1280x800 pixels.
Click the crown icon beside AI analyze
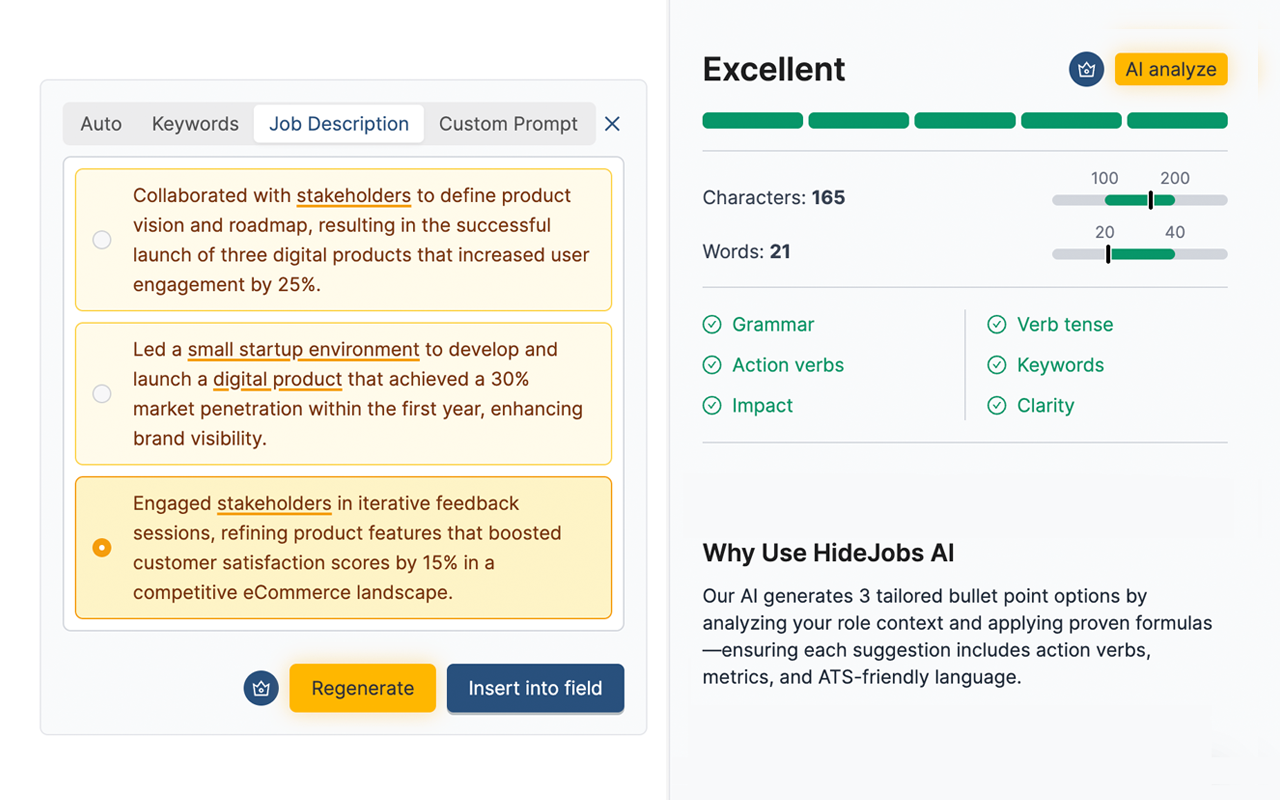[x=1086, y=69]
